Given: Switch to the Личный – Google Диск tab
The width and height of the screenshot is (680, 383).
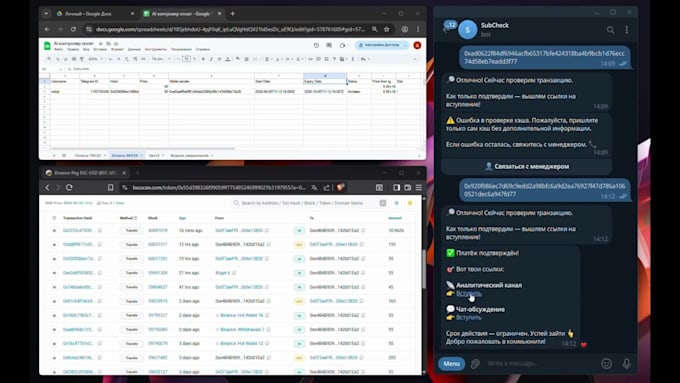Looking at the screenshot, I should click(95, 13).
